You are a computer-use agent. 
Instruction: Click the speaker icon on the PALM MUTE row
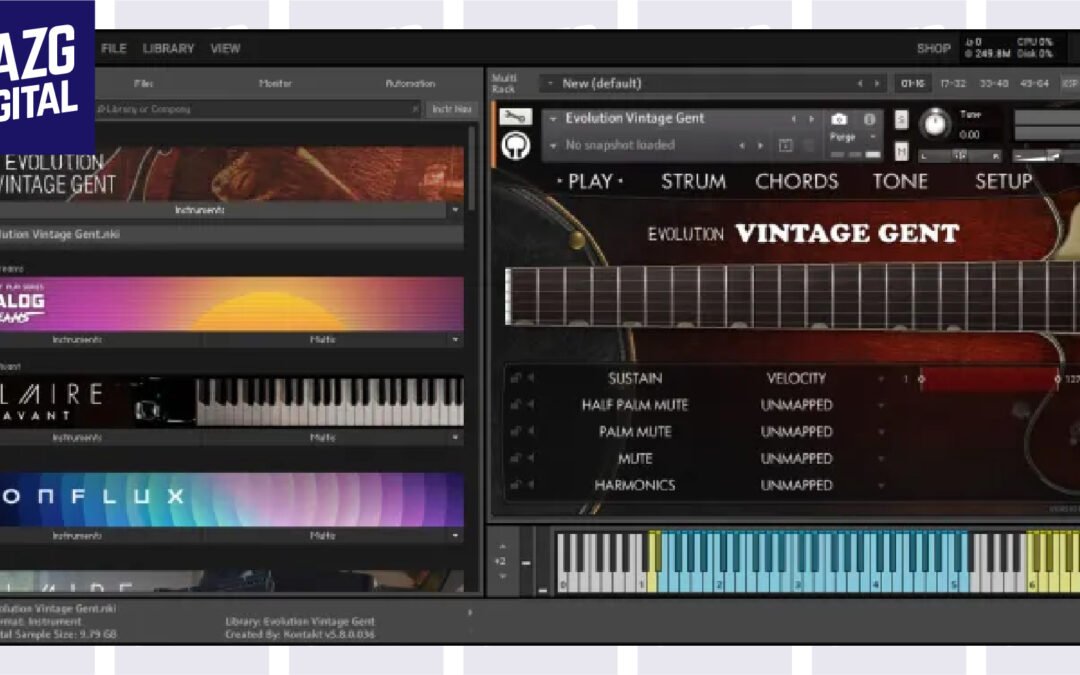(x=531, y=431)
